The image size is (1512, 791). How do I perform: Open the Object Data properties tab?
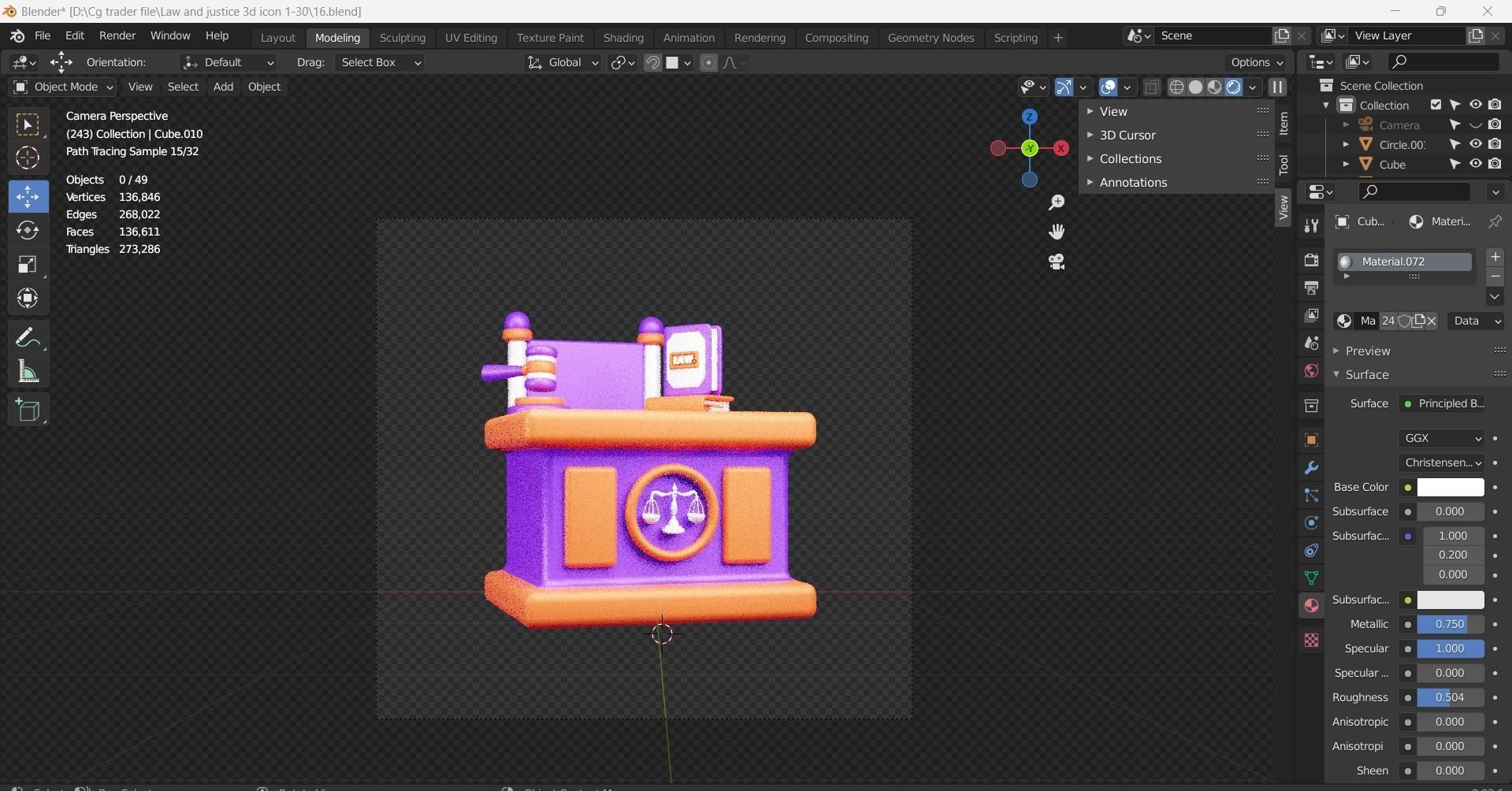click(x=1311, y=578)
